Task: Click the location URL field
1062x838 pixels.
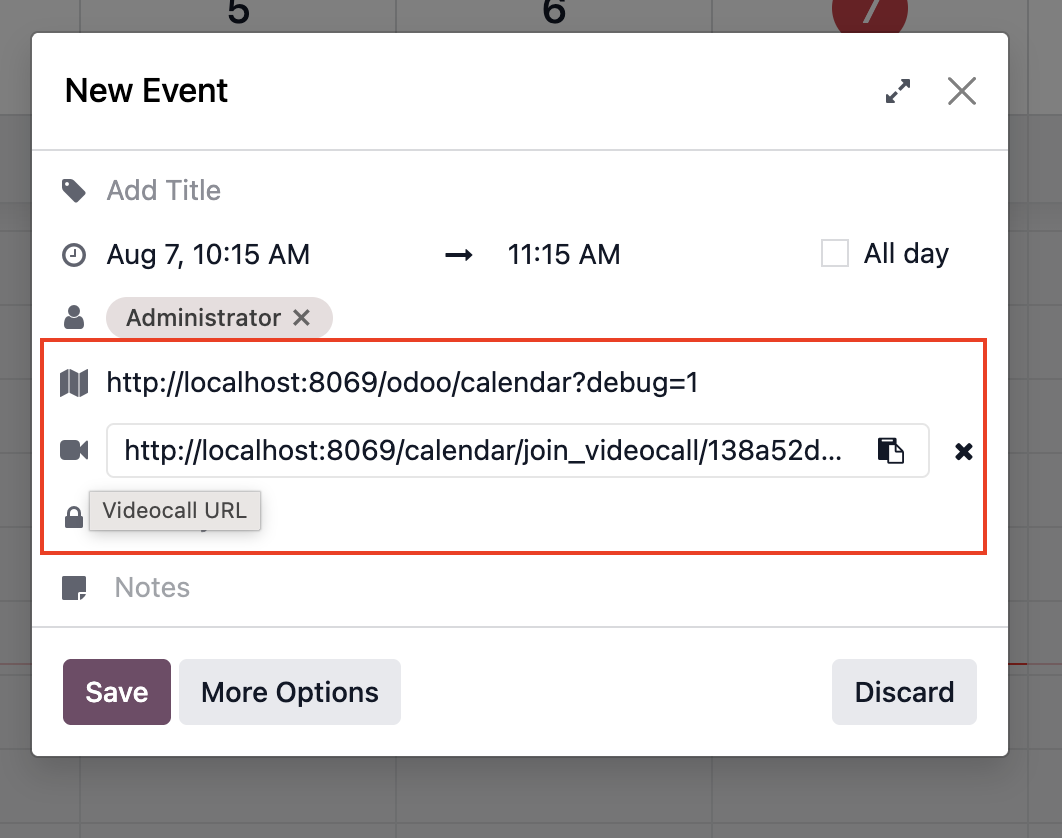Action: [x=535, y=383]
